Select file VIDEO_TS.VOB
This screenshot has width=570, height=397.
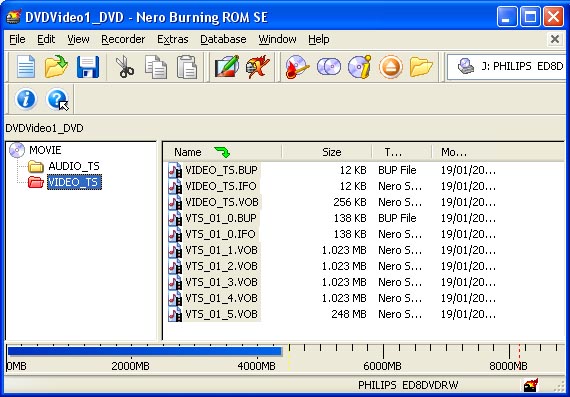tap(222, 202)
